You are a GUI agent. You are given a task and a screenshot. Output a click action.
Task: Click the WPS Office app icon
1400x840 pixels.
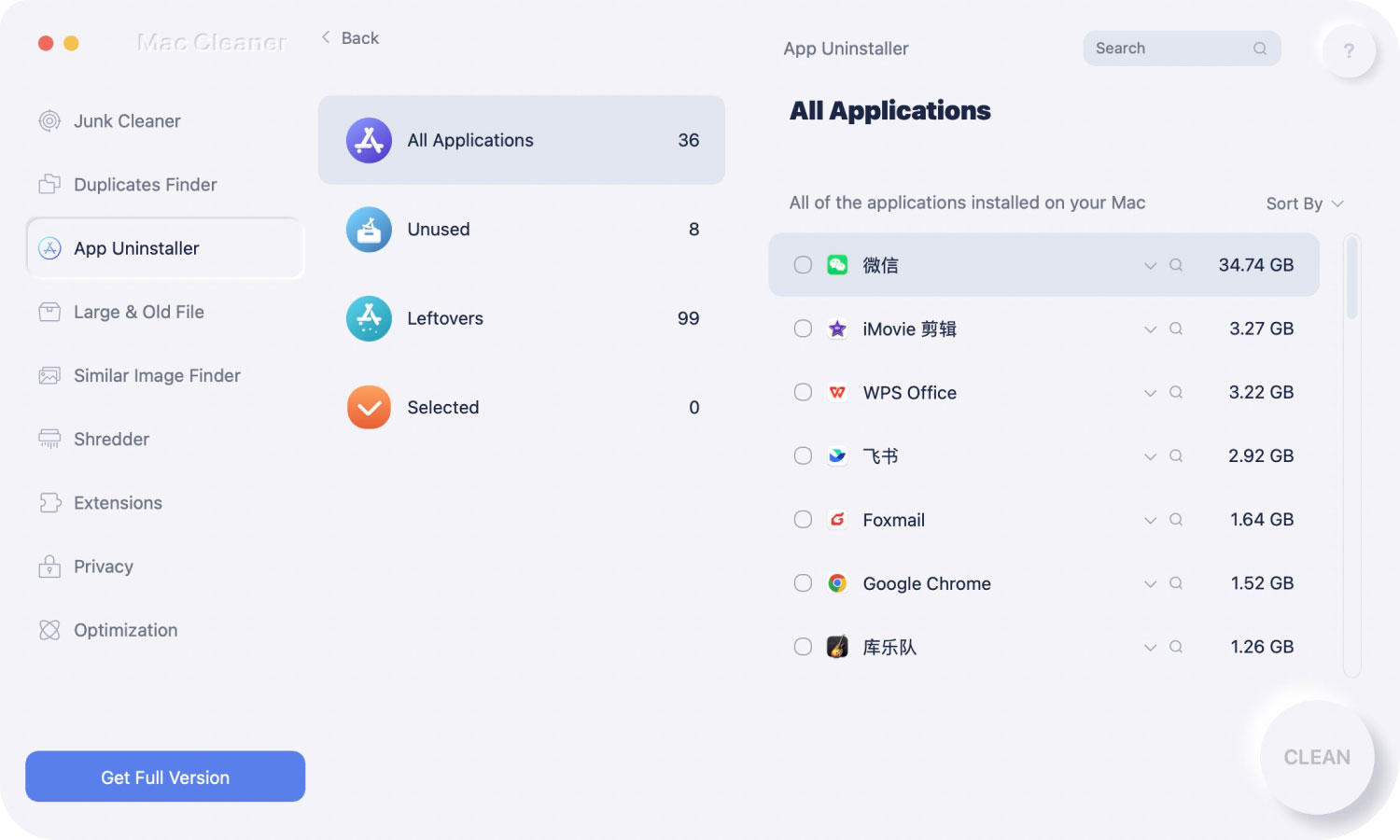pyautogui.click(x=837, y=392)
